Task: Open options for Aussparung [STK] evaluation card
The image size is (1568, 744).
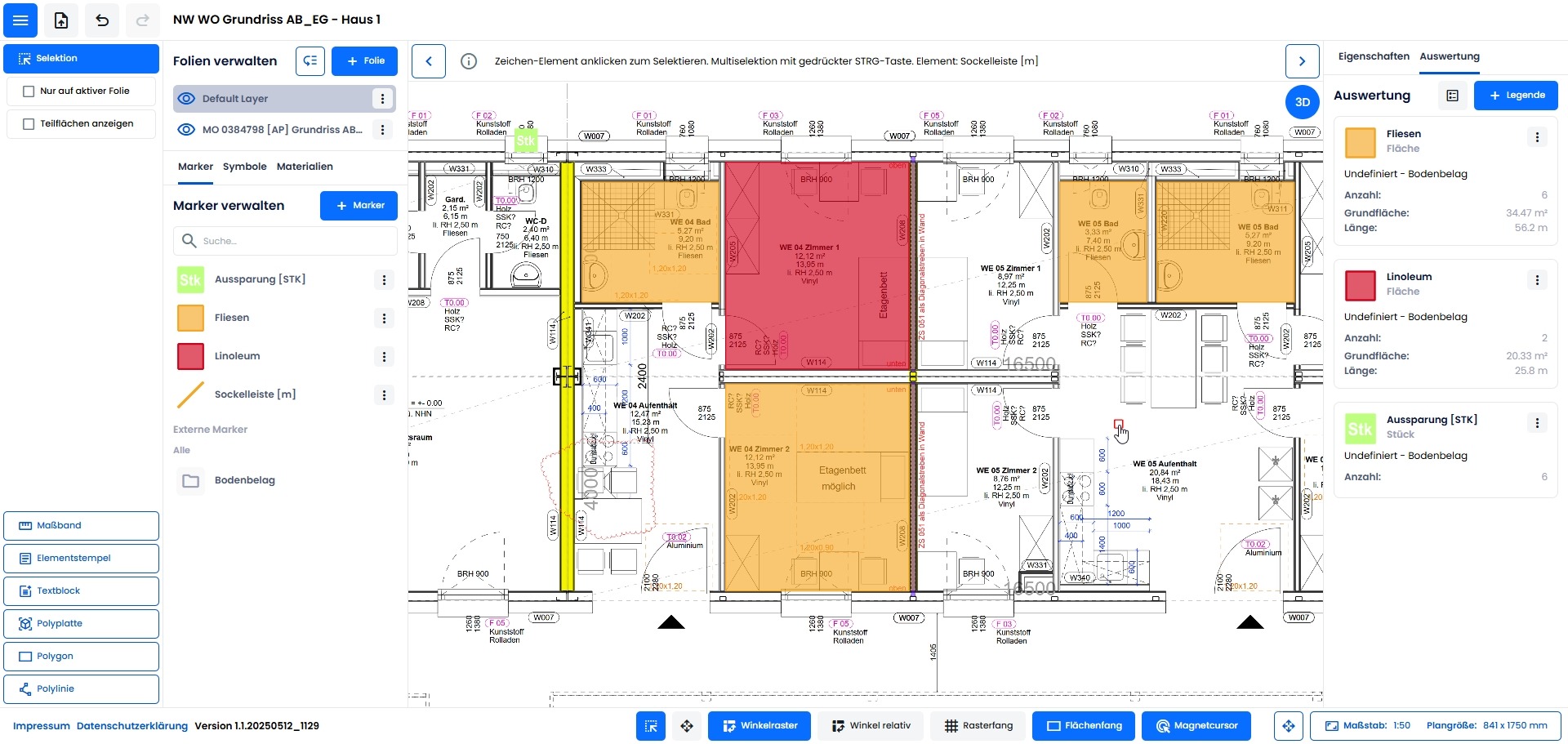Action: pyautogui.click(x=1537, y=423)
